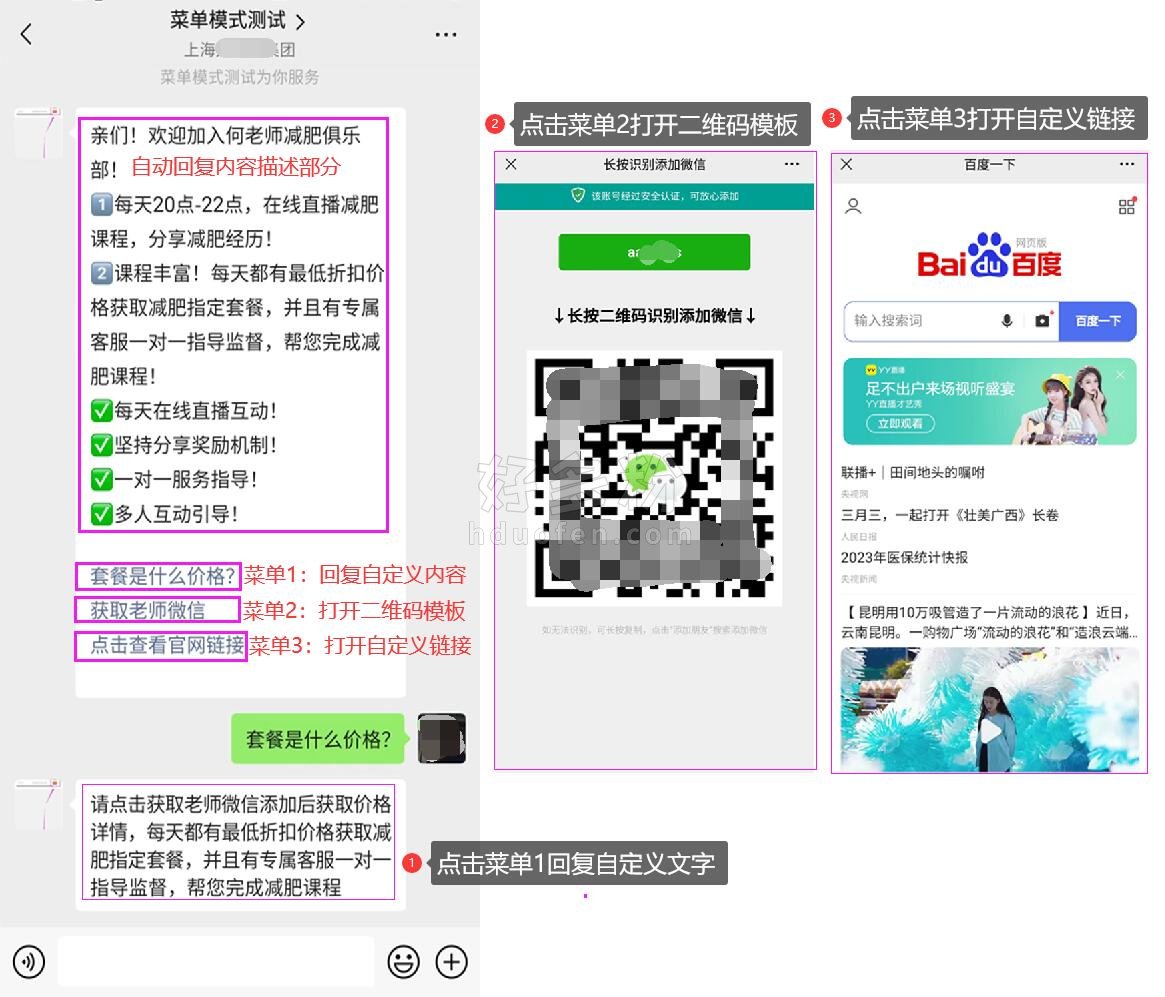Open the news 三月三，一起打开《壮美广西》长卷
The height and width of the screenshot is (997, 1165).
(x=950, y=515)
